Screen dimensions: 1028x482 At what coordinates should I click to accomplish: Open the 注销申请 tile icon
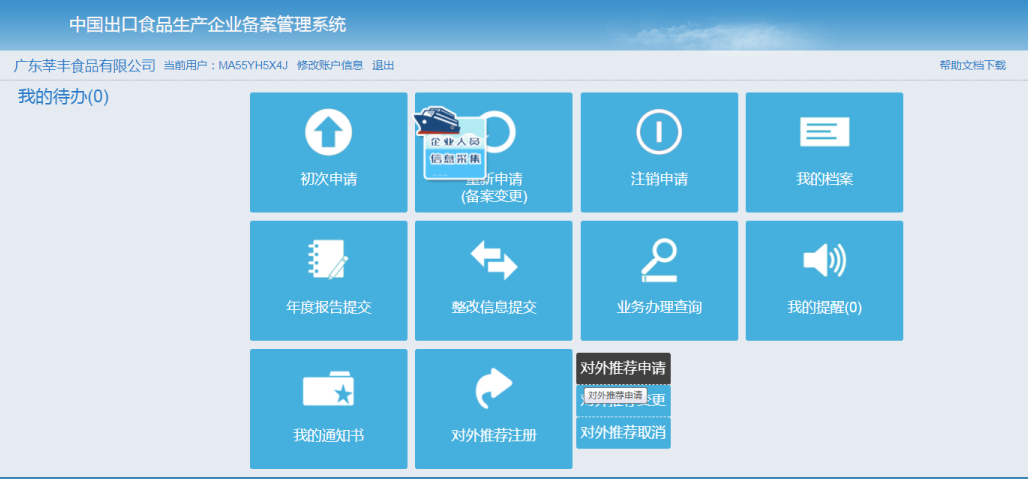659,134
